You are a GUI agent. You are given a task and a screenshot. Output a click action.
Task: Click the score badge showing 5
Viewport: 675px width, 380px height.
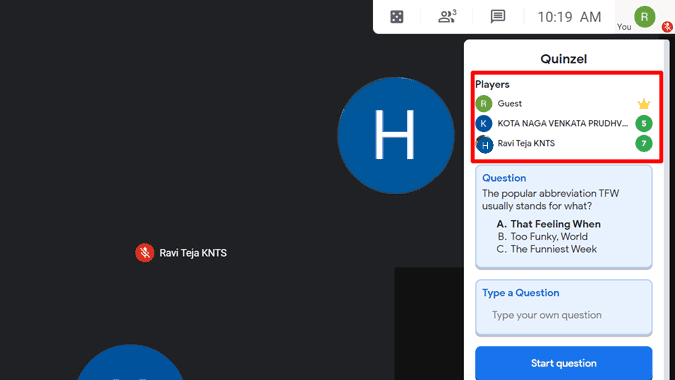point(644,124)
